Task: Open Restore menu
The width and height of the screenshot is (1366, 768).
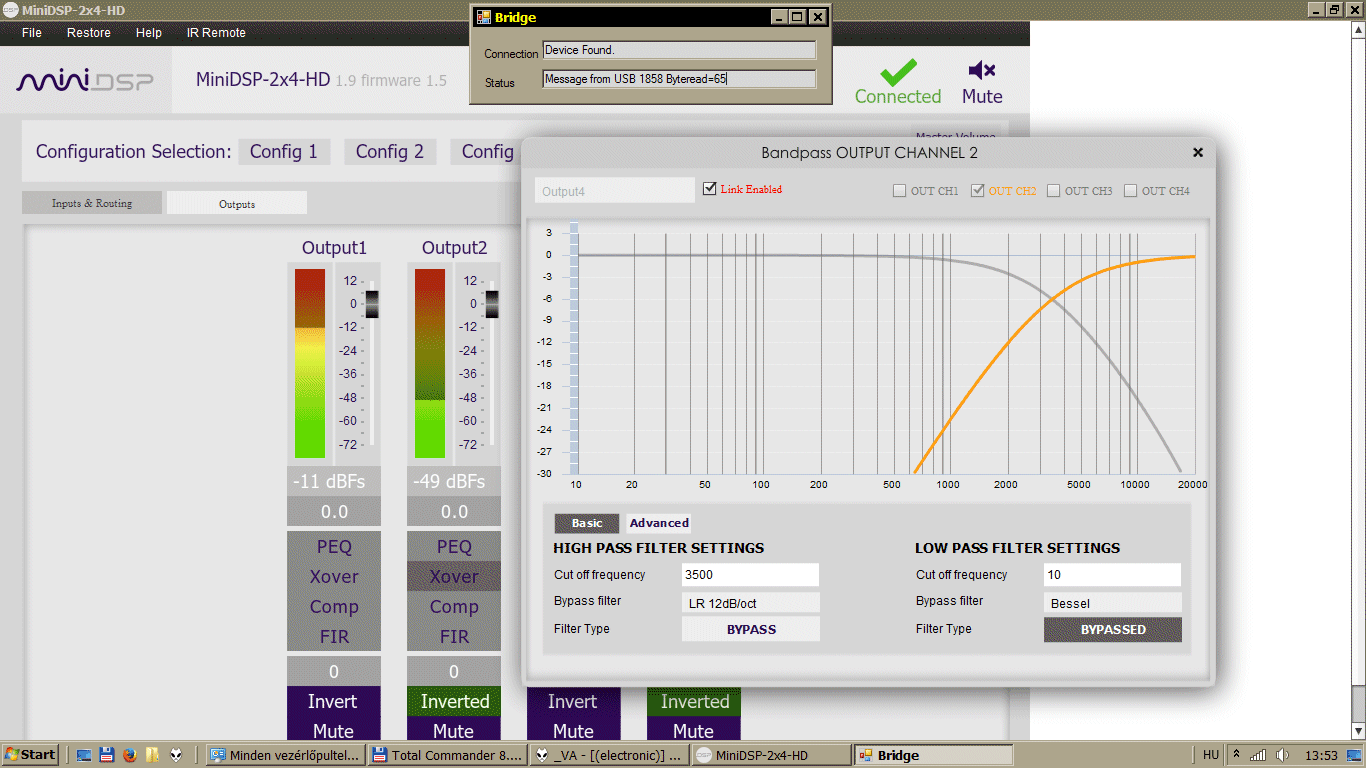Action: (89, 33)
